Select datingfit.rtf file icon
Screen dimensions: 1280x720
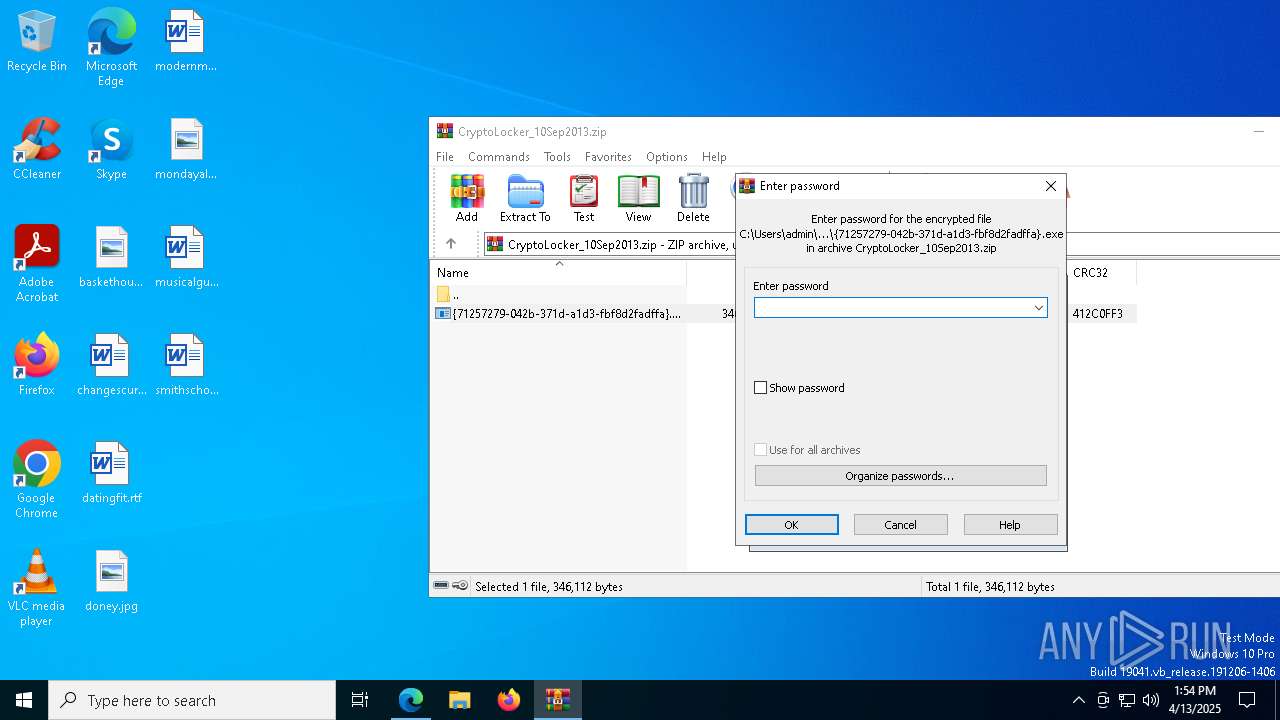(x=111, y=474)
